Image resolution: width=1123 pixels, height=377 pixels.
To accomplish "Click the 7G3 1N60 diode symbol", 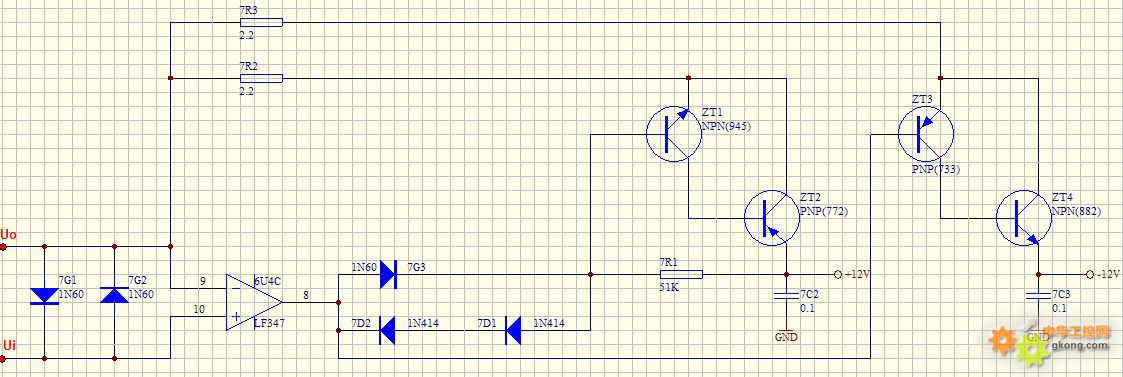I will point(387,274).
